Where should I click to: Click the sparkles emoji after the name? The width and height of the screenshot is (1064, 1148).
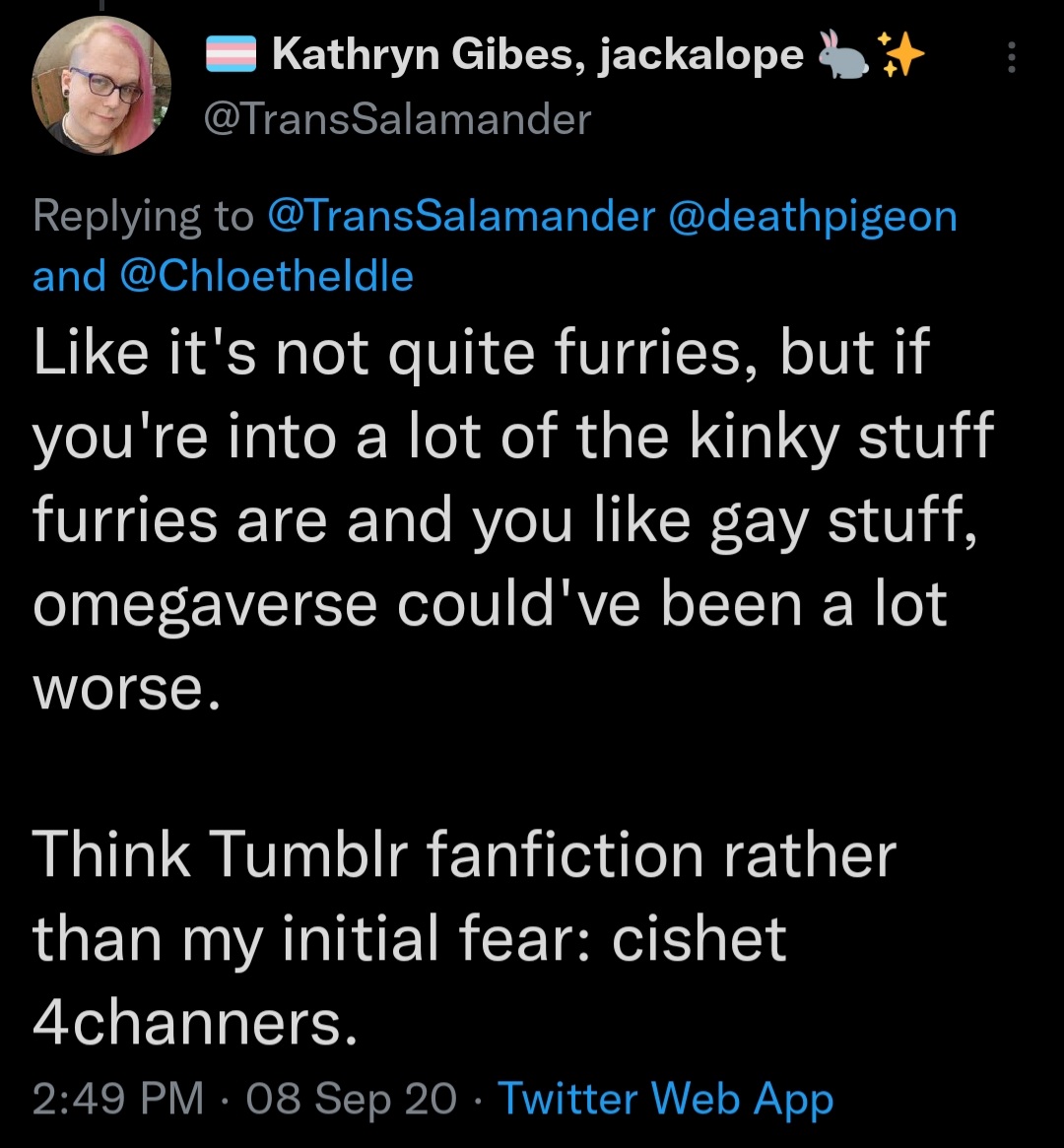(x=900, y=54)
